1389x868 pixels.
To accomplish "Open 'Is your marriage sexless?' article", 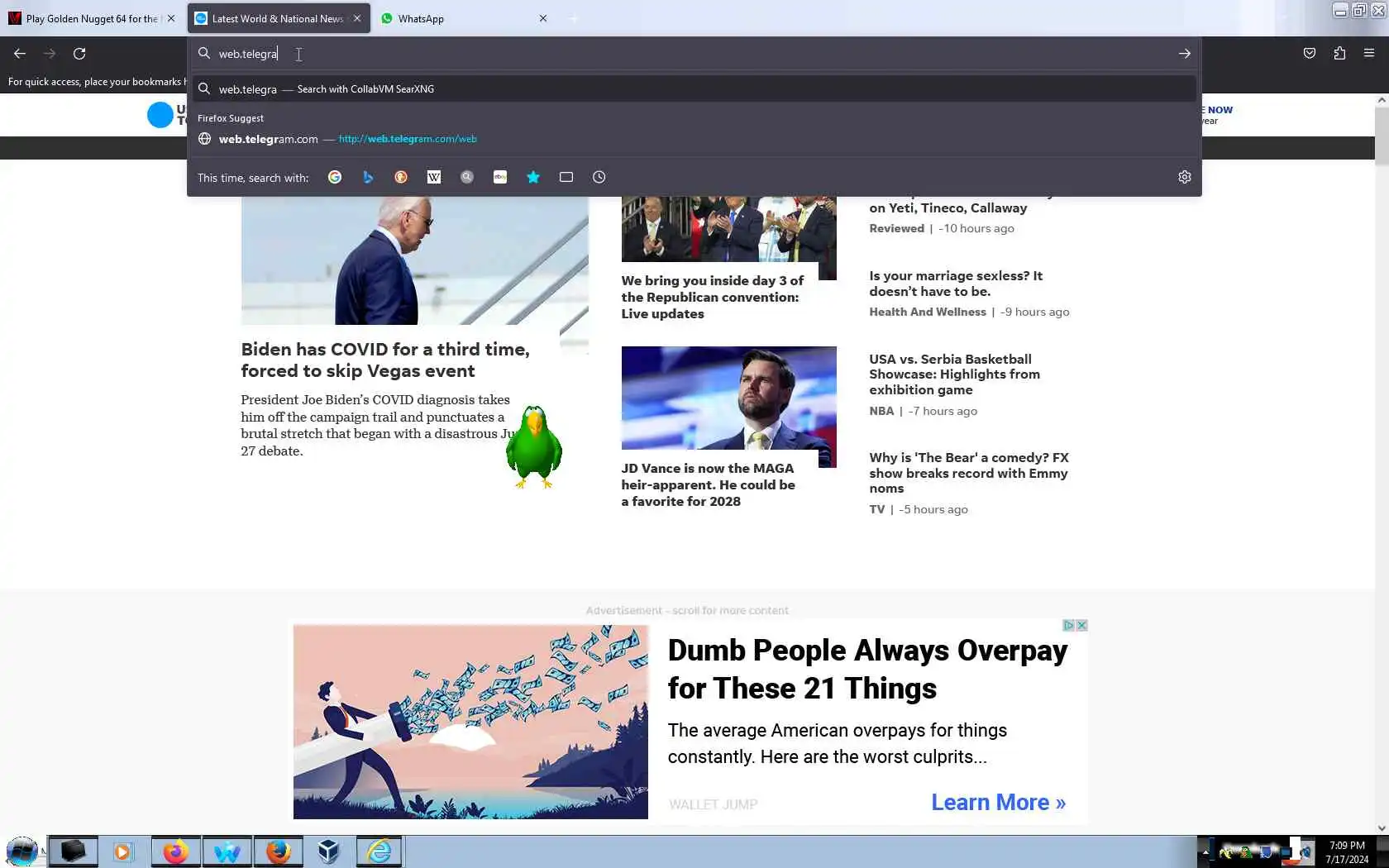I will (x=956, y=284).
